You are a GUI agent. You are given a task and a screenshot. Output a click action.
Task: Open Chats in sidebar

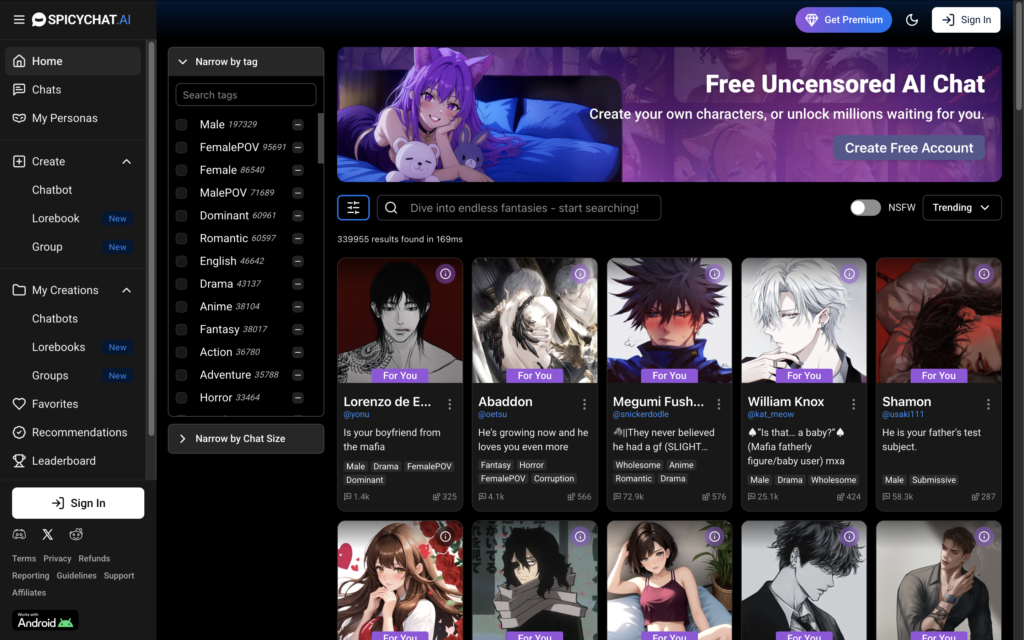pyautogui.click(x=73, y=89)
